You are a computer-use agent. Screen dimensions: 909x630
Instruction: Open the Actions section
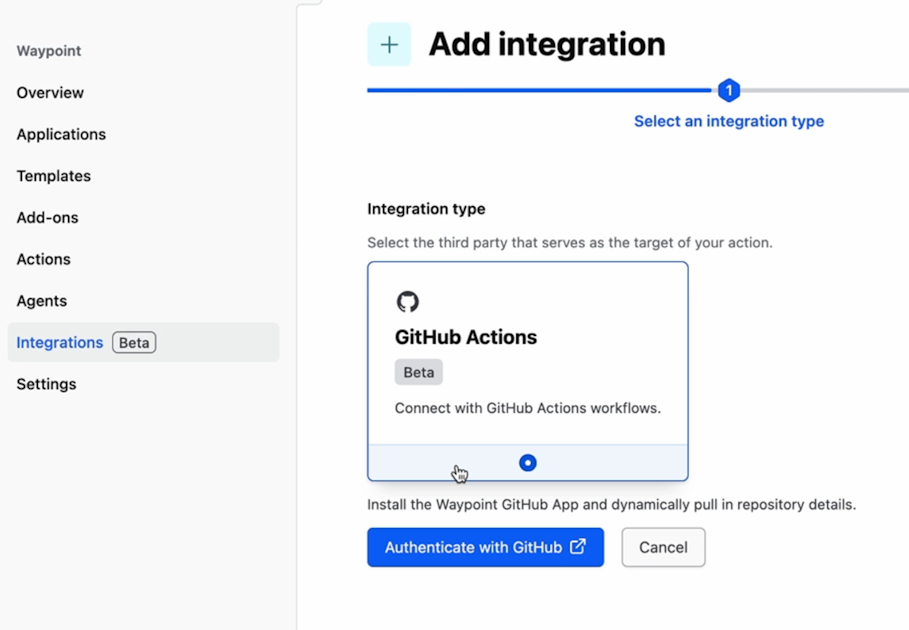tap(43, 259)
